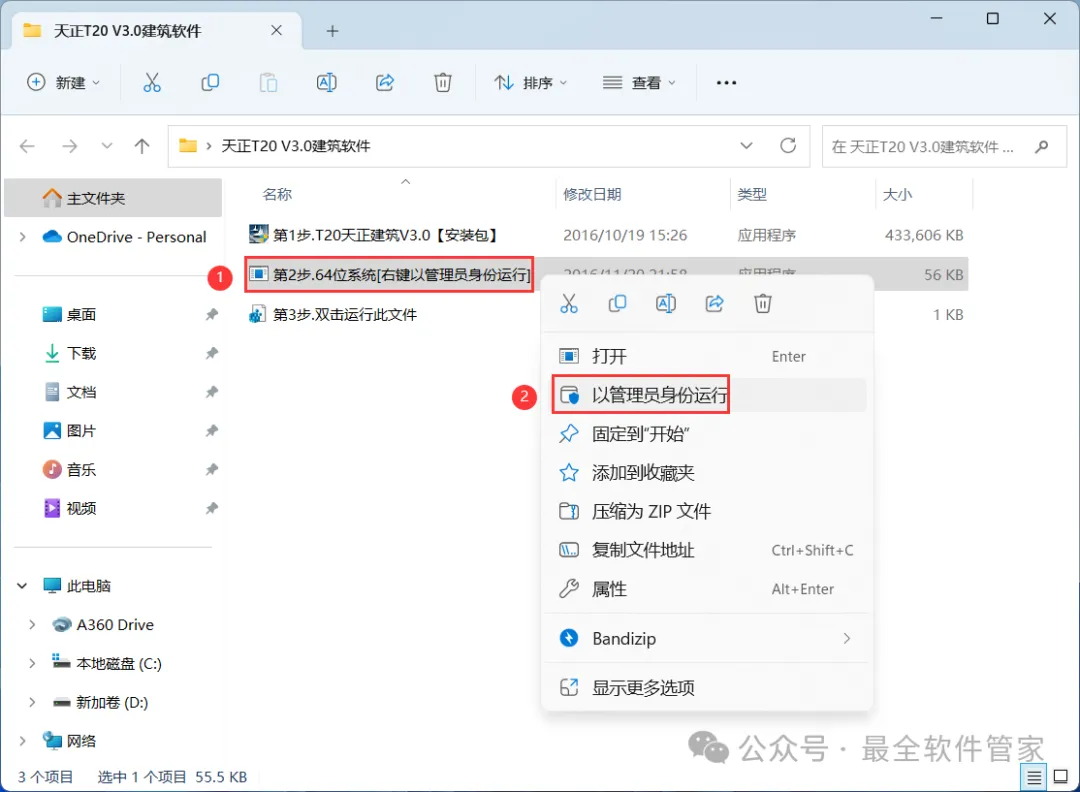Click the context menu Share icon
This screenshot has height=792, width=1080.
pos(714,304)
